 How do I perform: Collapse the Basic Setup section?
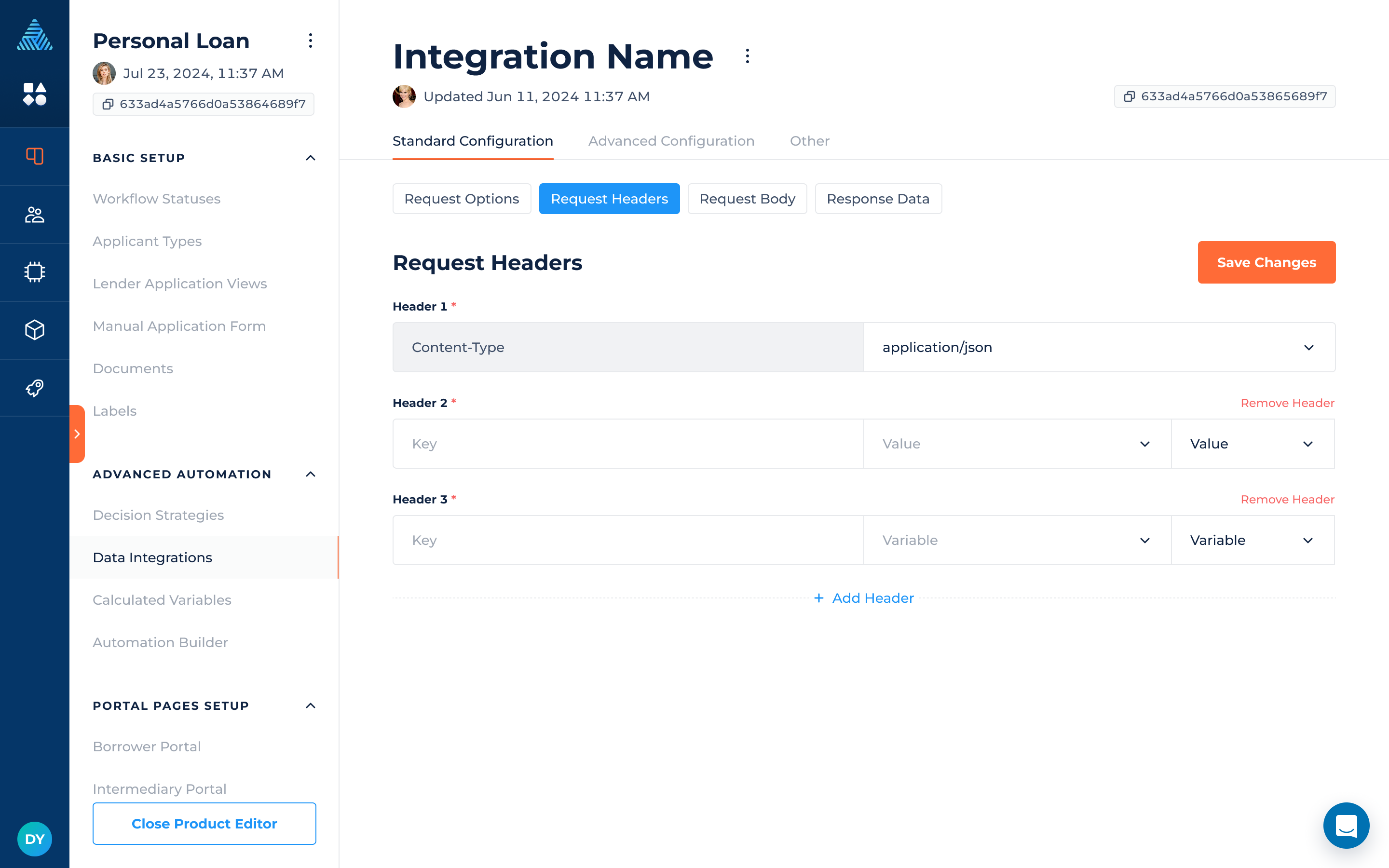311,158
